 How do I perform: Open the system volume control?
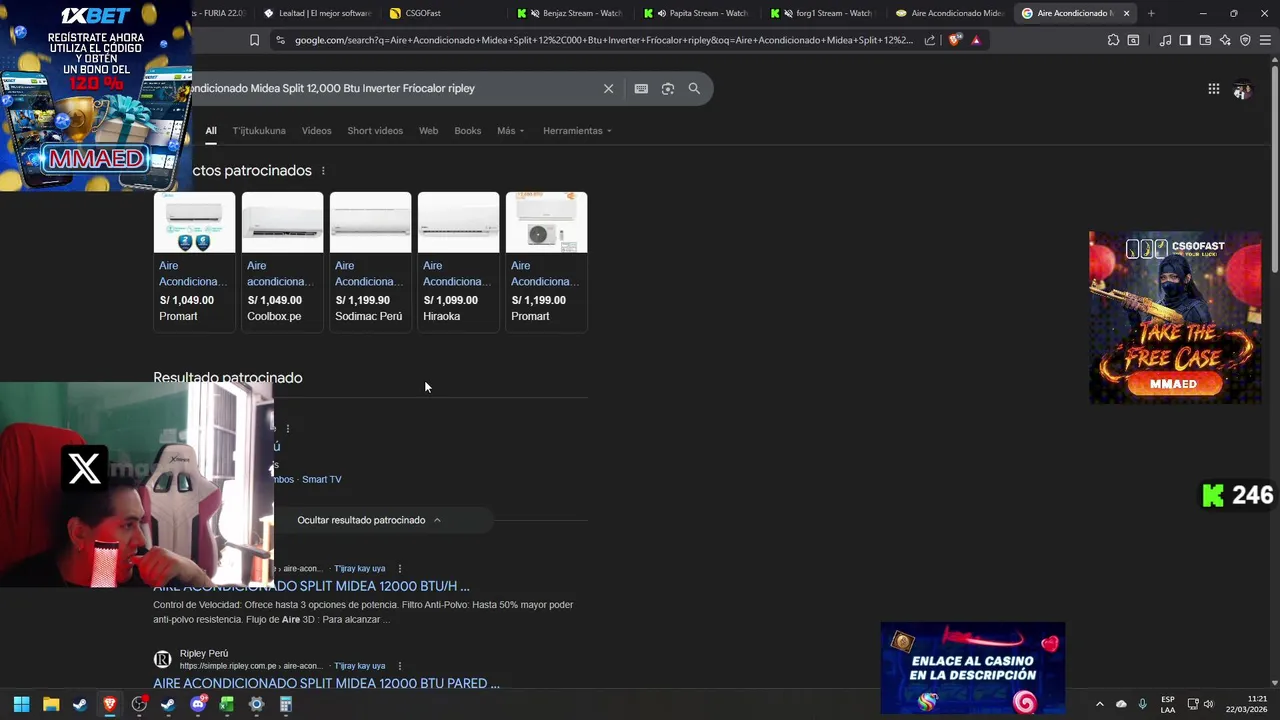(x=1209, y=704)
